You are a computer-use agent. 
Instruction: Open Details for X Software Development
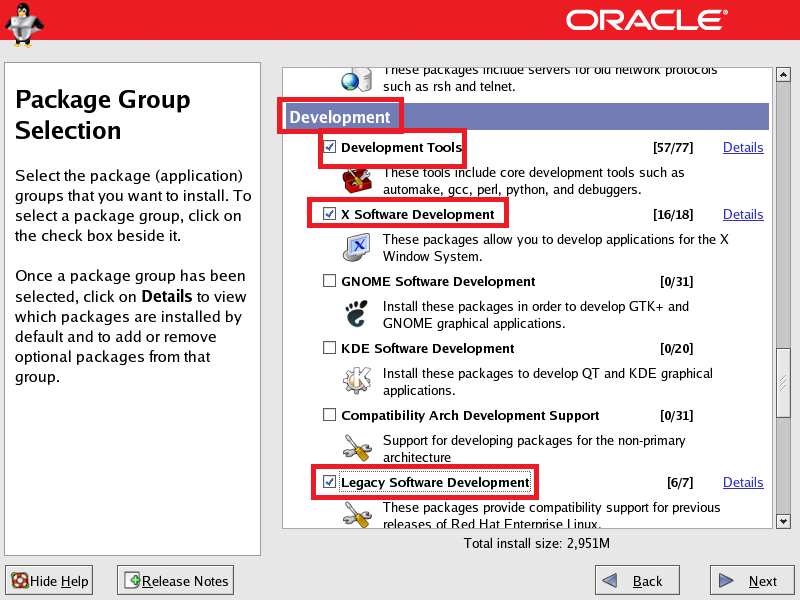pyautogui.click(x=743, y=214)
